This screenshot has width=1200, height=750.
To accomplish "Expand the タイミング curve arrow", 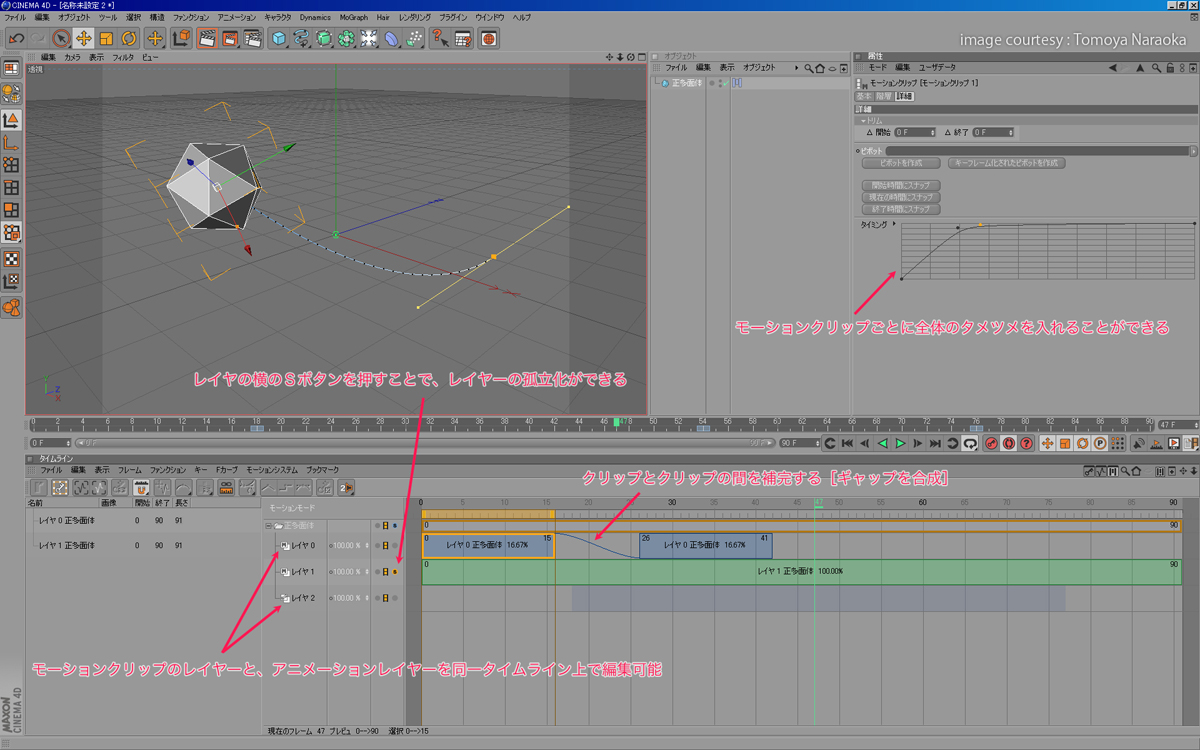I will pos(893,226).
